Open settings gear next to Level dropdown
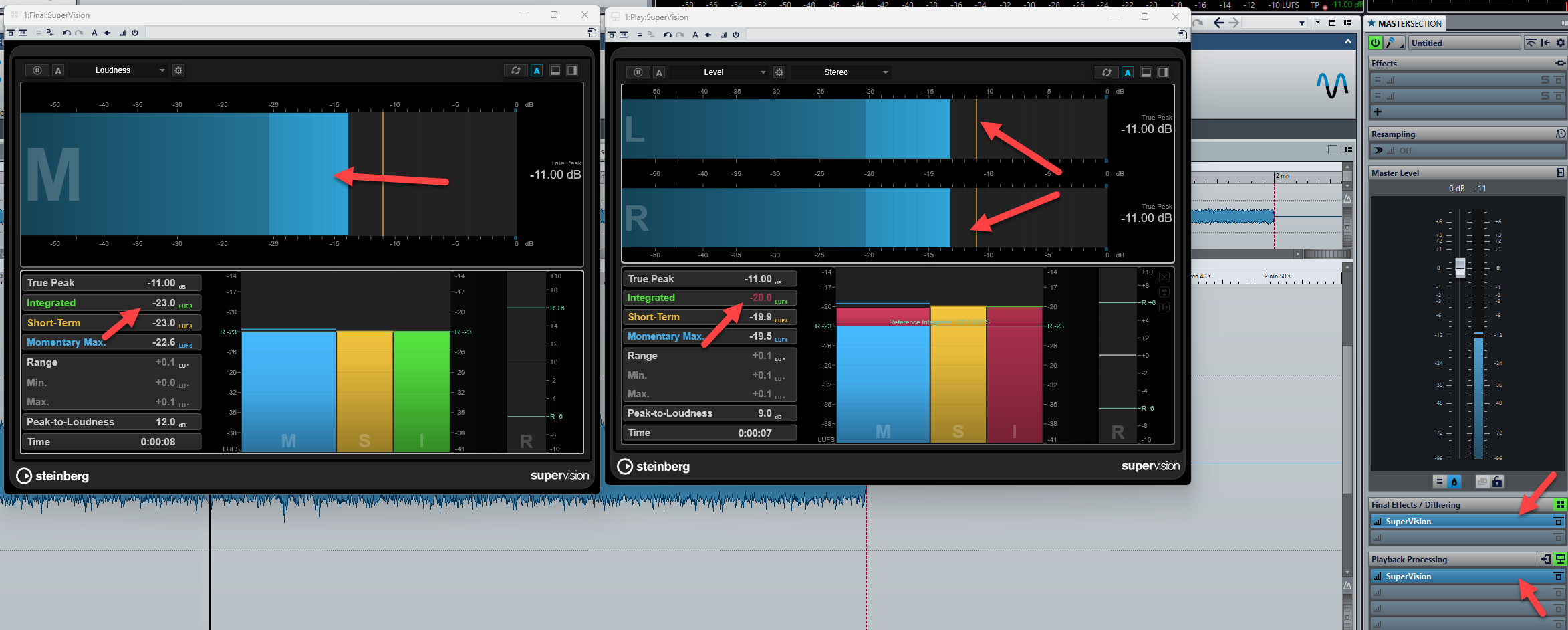The image size is (1568, 630). tap(779, 72)
